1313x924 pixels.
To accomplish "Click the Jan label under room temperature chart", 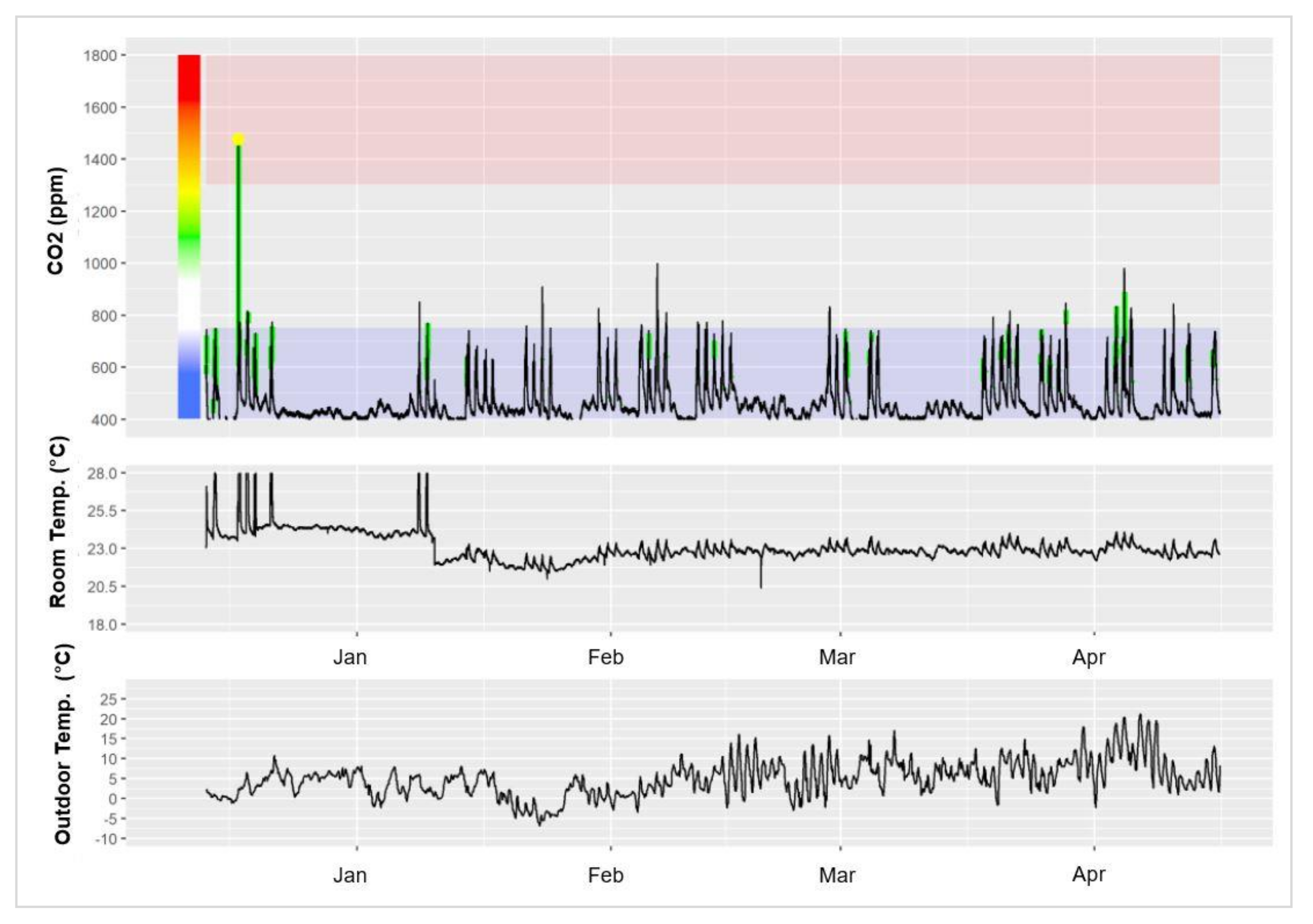I will [350, 658].
